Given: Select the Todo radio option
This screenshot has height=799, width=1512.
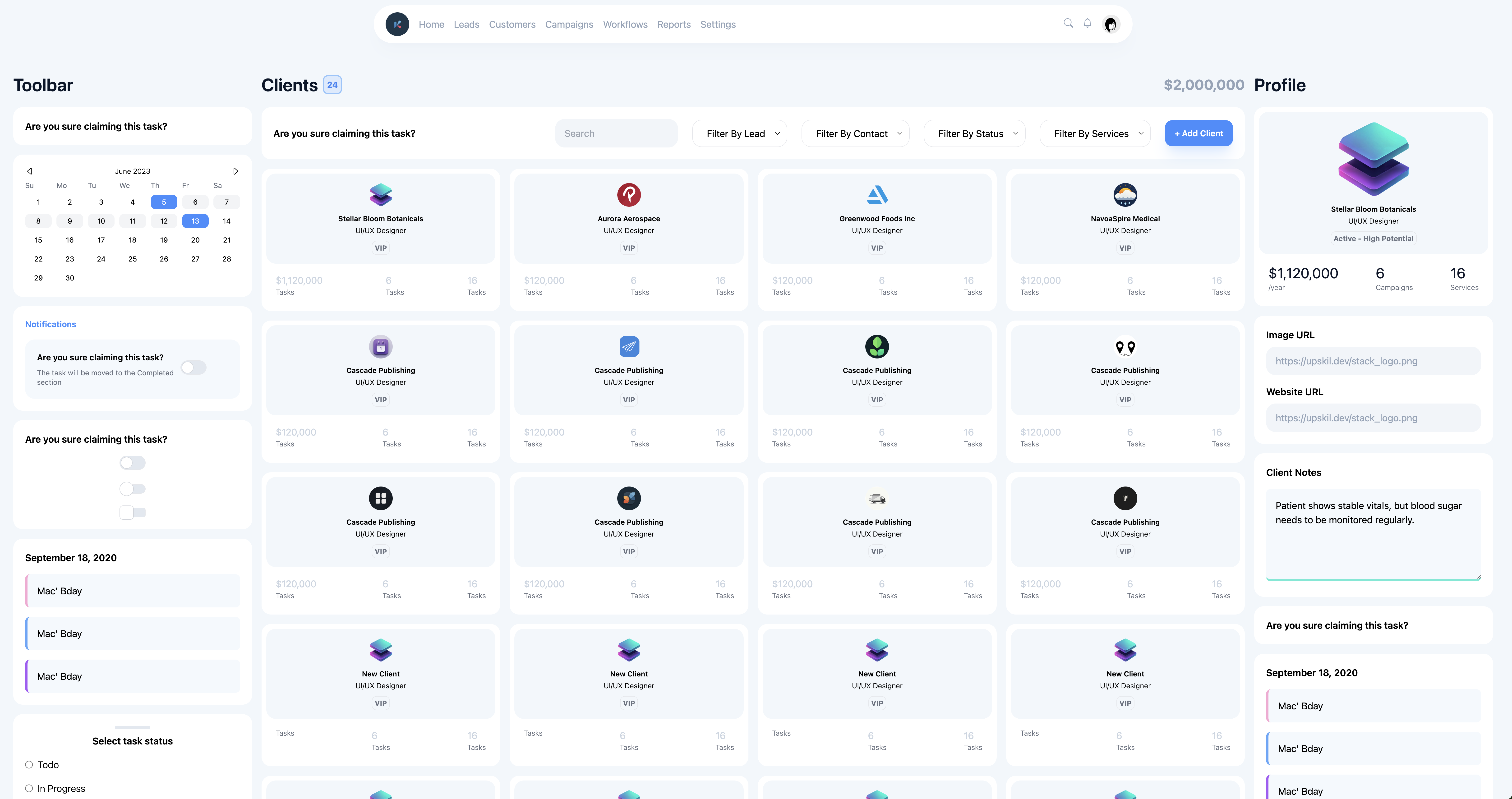Looking at the screenshot, I should 29,764.
